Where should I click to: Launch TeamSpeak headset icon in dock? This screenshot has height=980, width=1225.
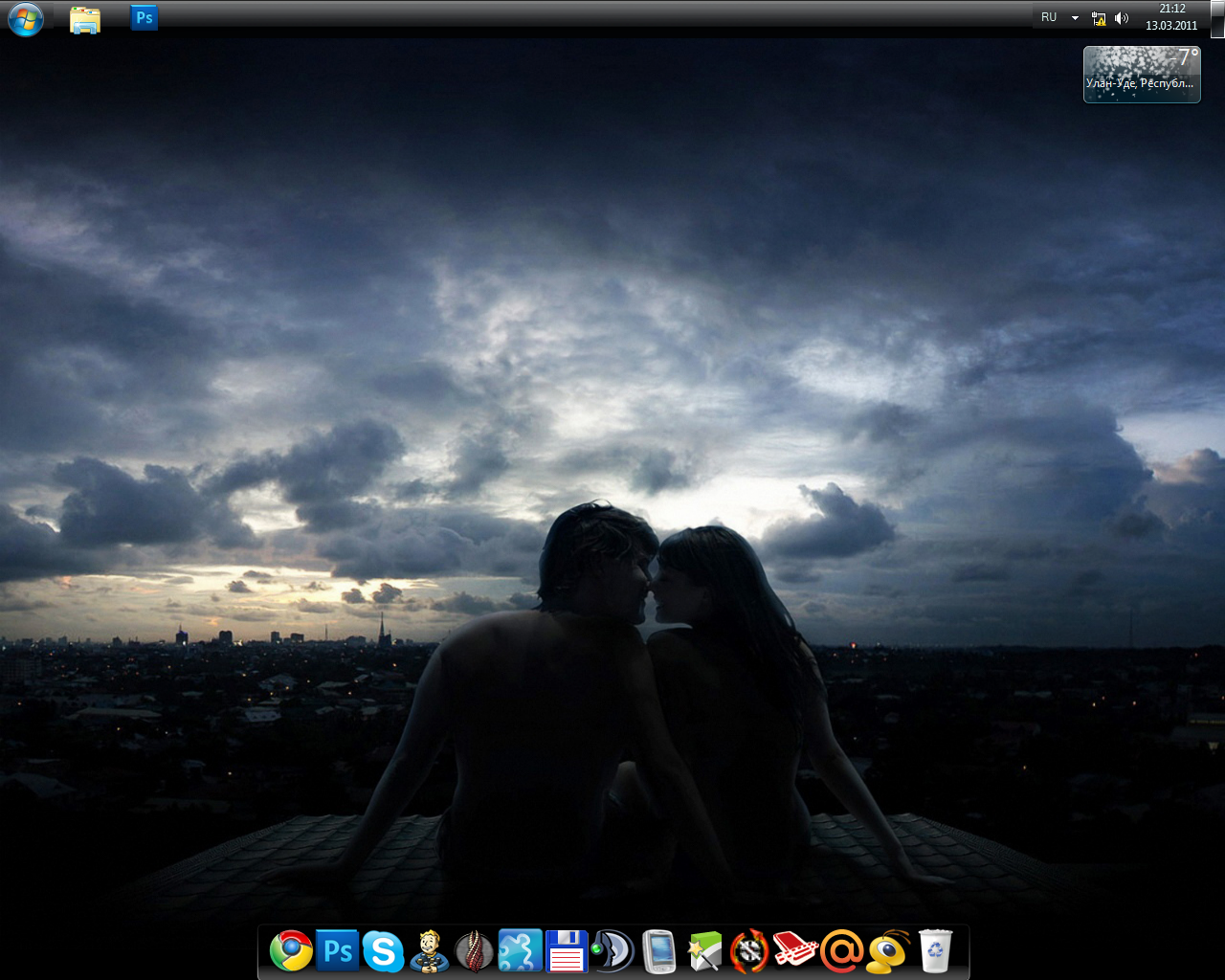612,951
